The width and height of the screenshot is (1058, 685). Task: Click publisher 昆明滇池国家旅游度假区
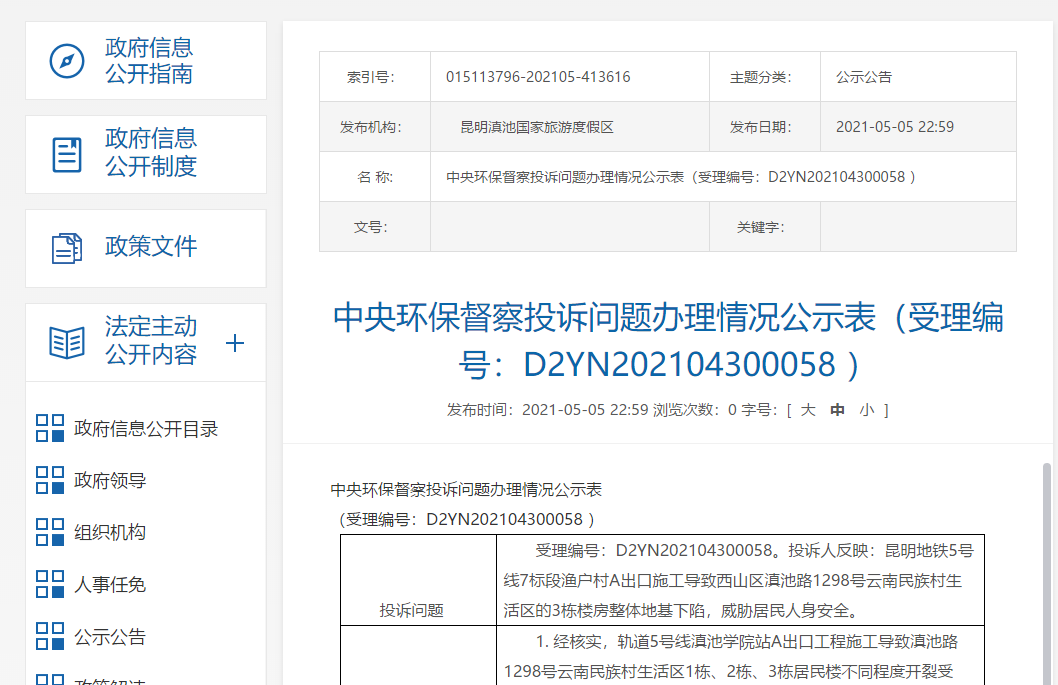click(x=537, y=127)
